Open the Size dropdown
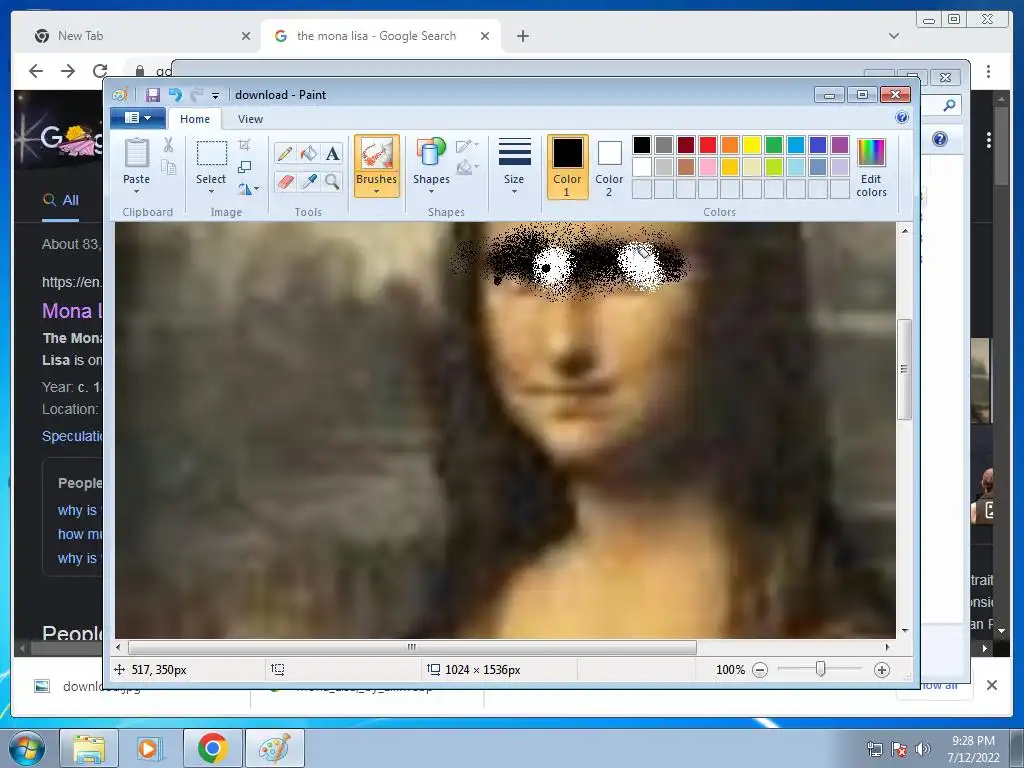The height and width of the screenshot is (768, 1024). [x=514, y=166]
